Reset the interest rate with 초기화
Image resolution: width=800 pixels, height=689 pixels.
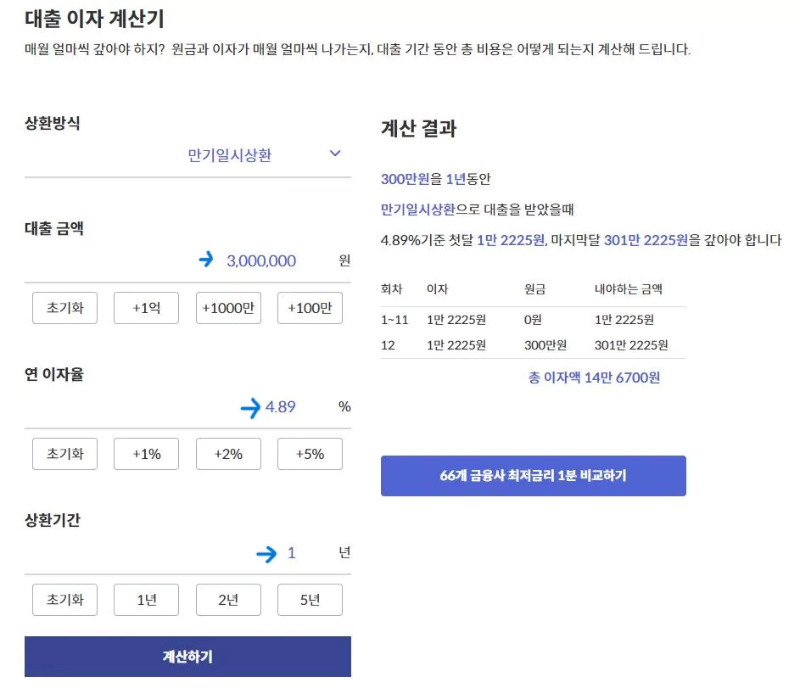(x=64, y=454)
